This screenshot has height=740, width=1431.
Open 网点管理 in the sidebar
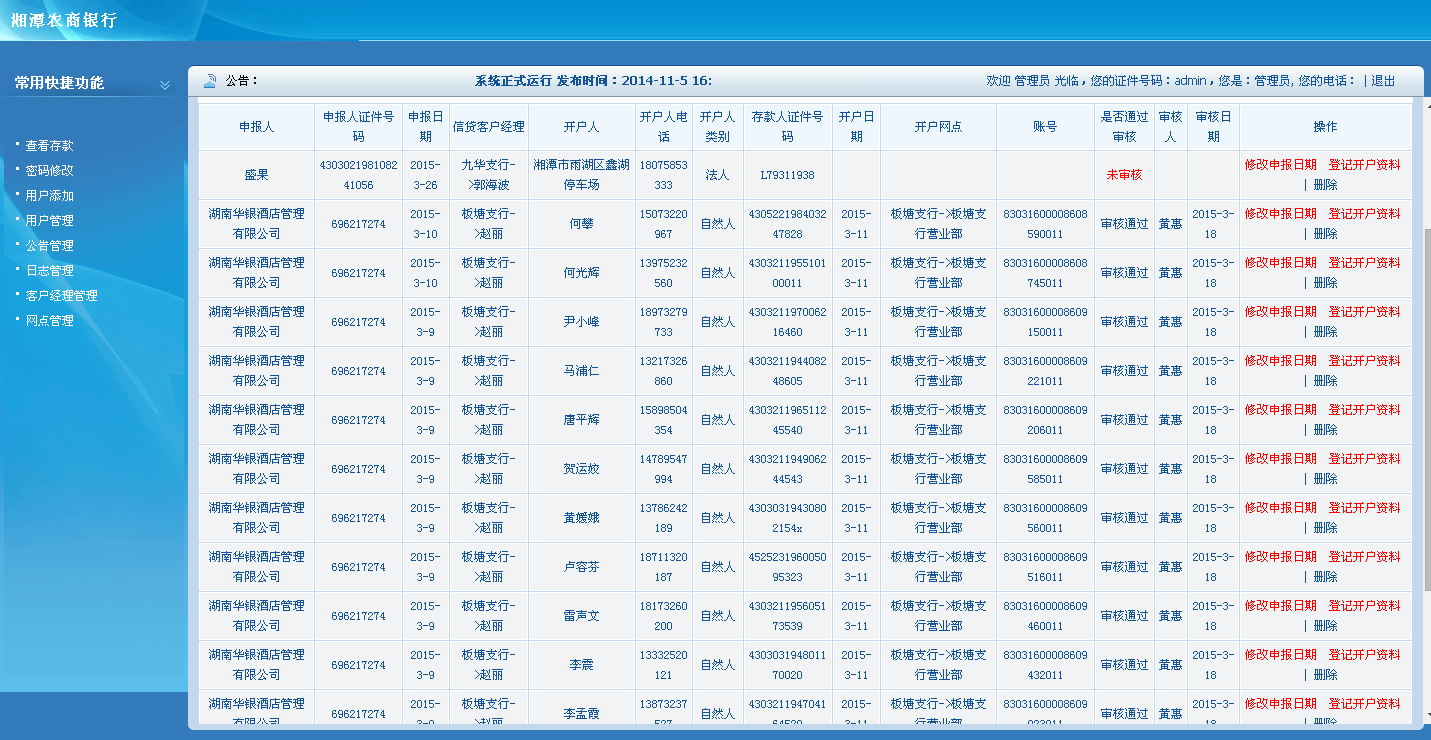(49, 321)
